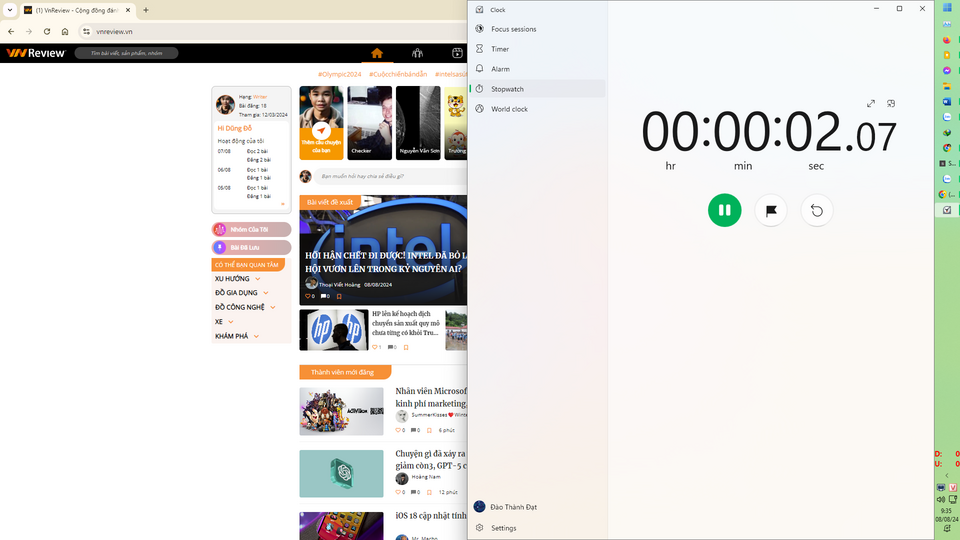The height and width of the screenshot is (540, 960).
Task: Open the Windows Start button in taskbar
Action: (947, 7)
